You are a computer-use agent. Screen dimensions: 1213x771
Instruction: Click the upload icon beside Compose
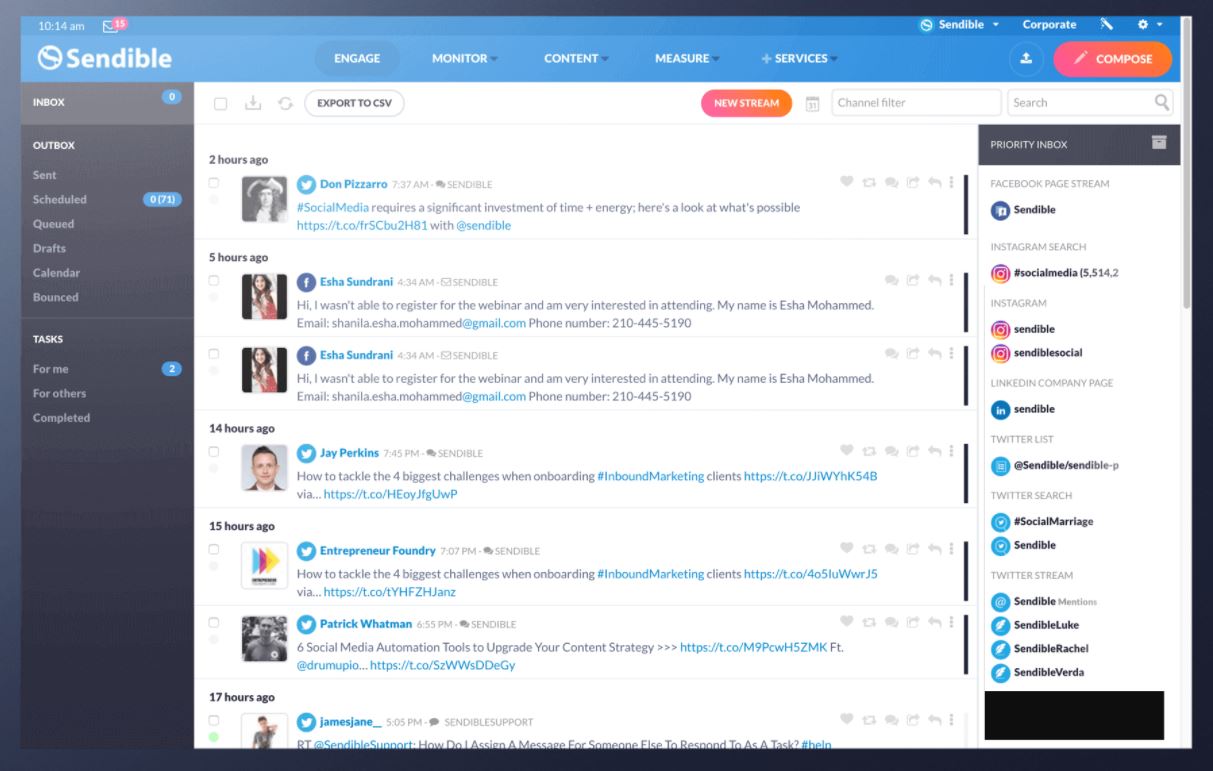pos(1025,59)
